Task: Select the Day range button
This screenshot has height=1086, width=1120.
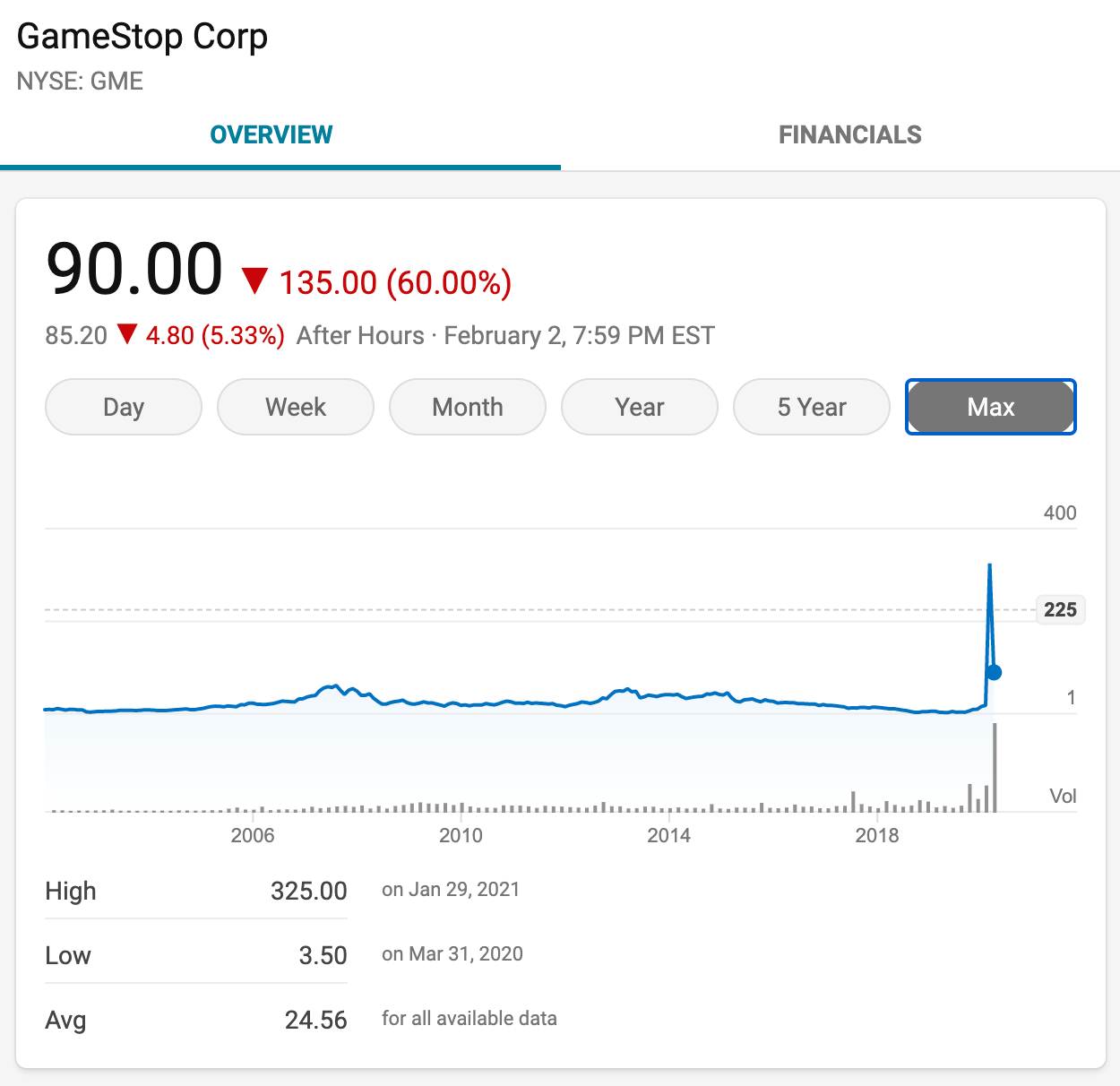Action: coord(124,407)
